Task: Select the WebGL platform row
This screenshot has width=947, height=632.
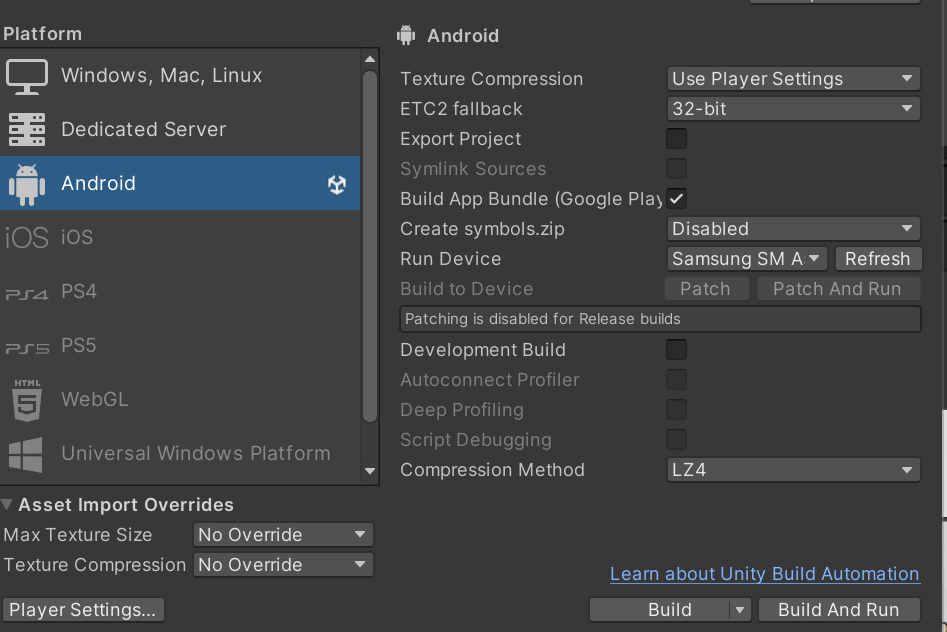Action: click(x=180, y=399)
